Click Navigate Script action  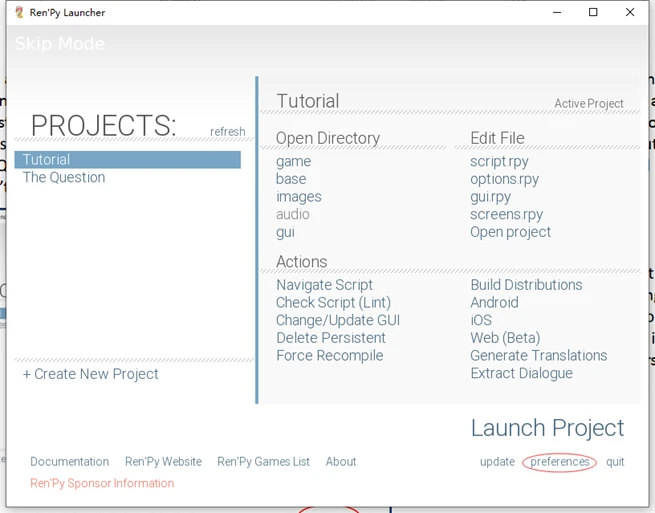point(324,285)
